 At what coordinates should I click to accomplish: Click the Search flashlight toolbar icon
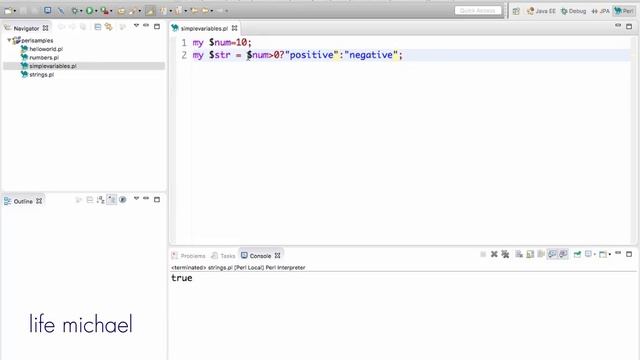(x=133, y=11)
